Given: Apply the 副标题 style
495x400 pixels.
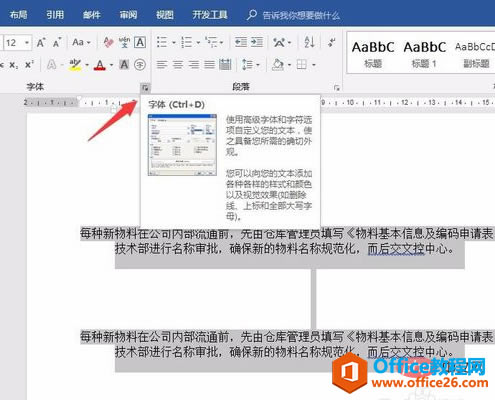Looking at the screenshot, I should (475, 53).
